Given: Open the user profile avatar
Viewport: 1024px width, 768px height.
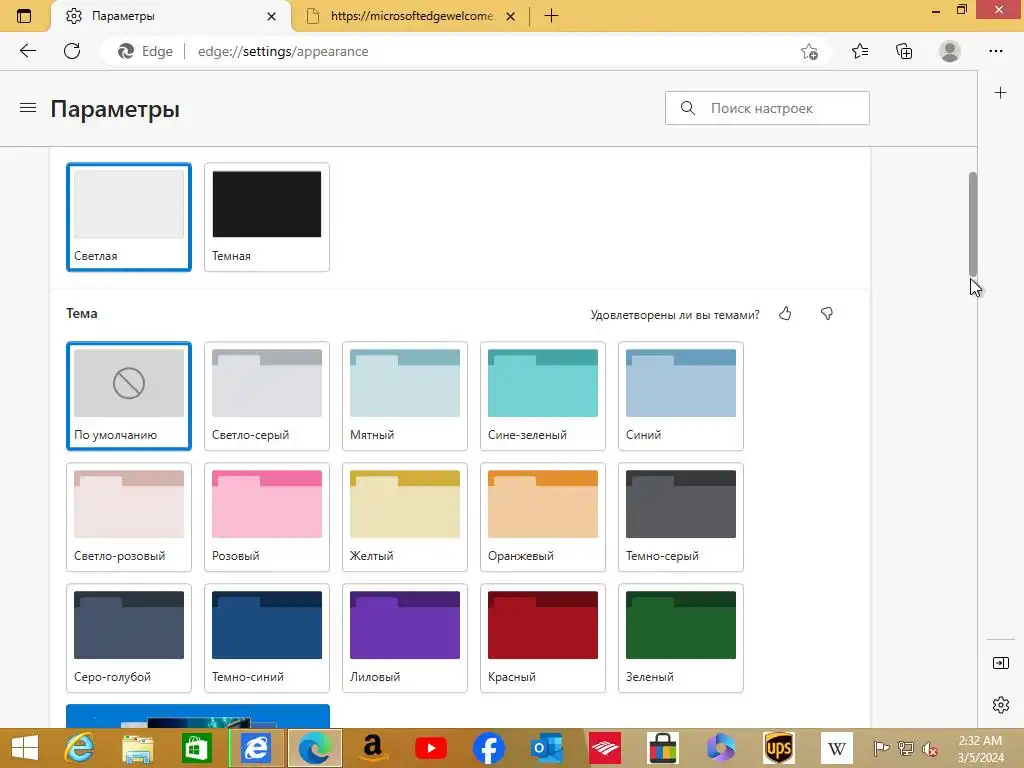Looking at the screenshot, I should 950,51.
